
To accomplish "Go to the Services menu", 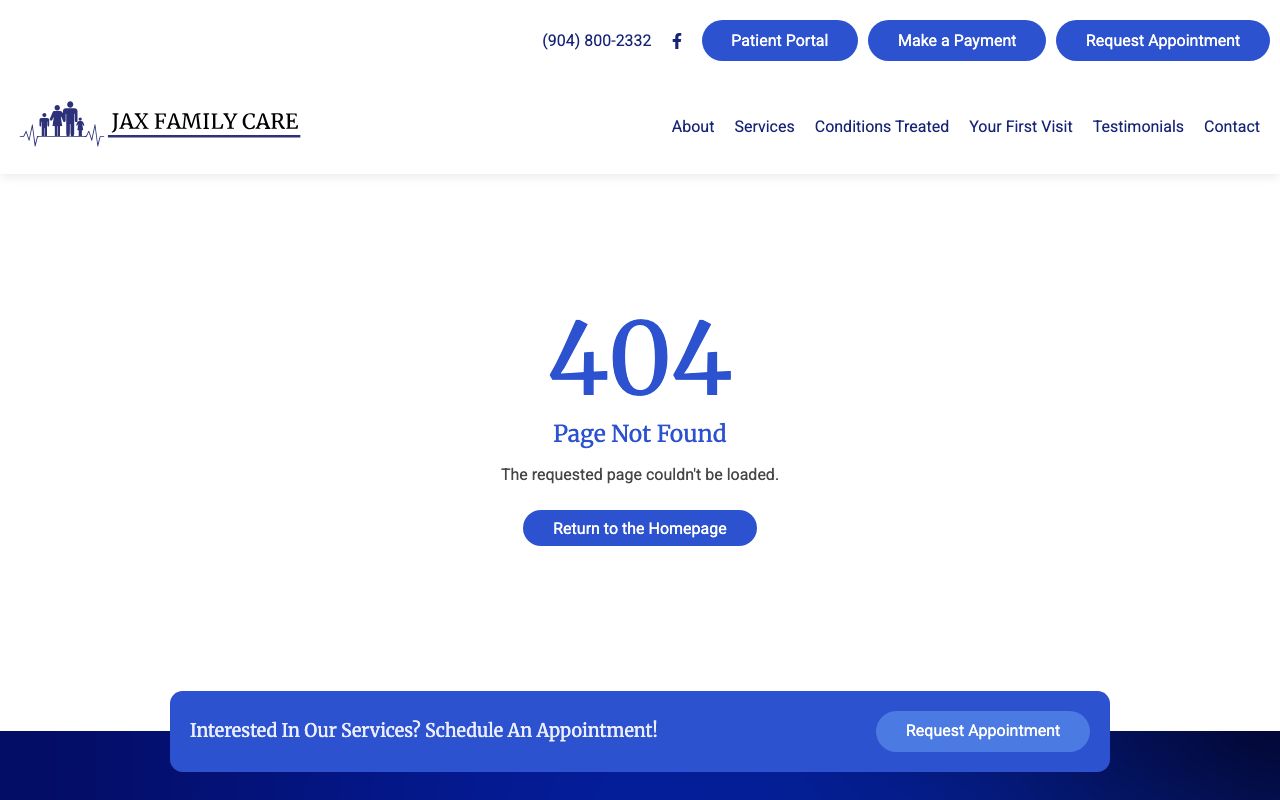I will [764, 126].
